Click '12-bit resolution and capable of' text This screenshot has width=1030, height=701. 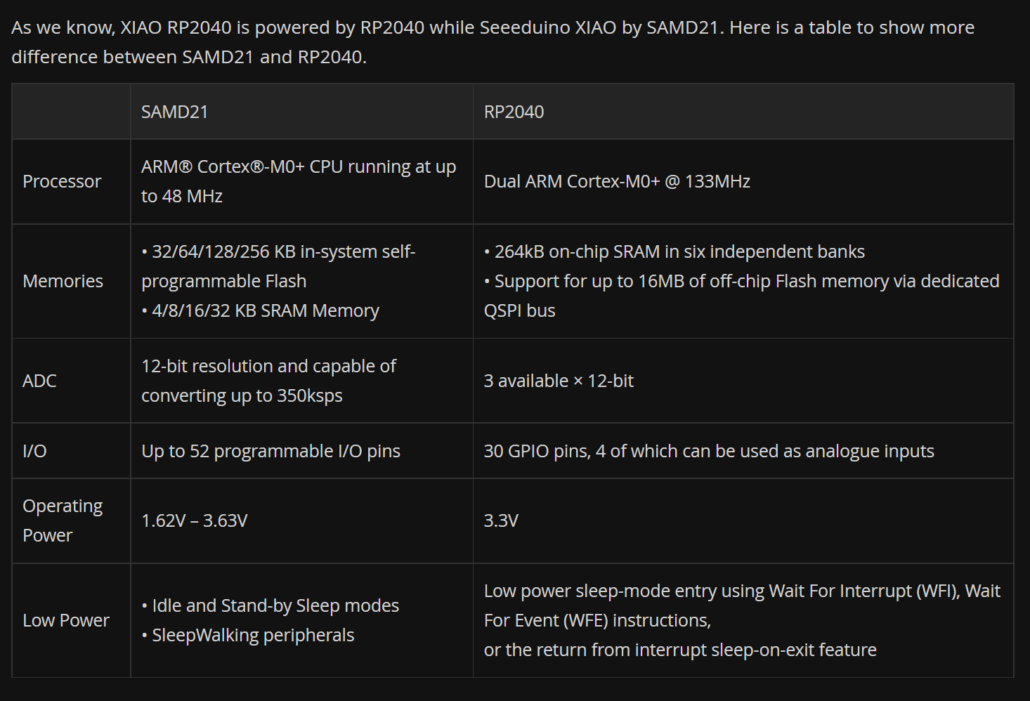(269, 366)
